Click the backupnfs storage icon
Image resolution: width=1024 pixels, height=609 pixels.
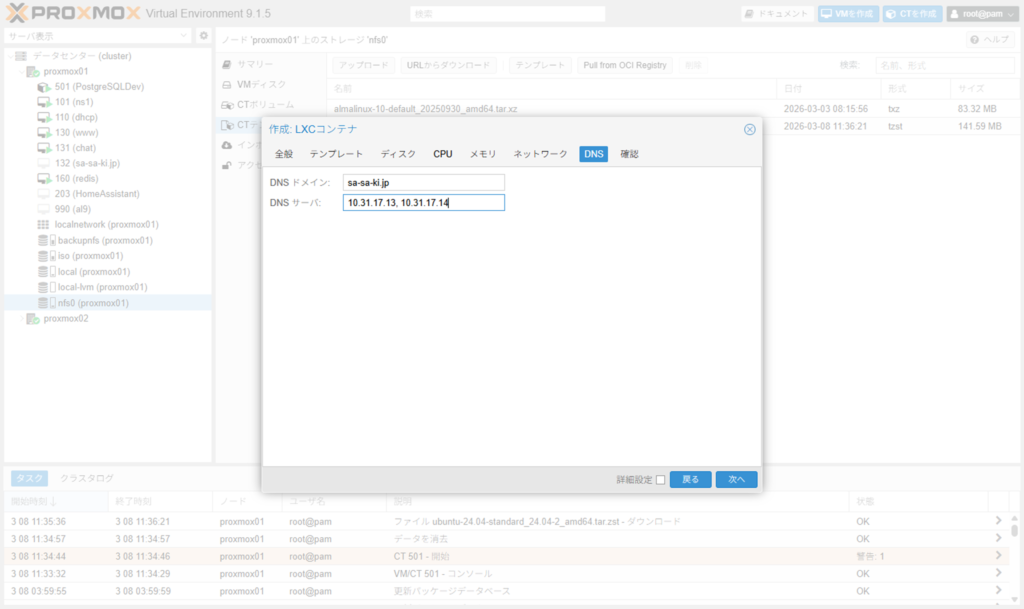tap(44, 241)
